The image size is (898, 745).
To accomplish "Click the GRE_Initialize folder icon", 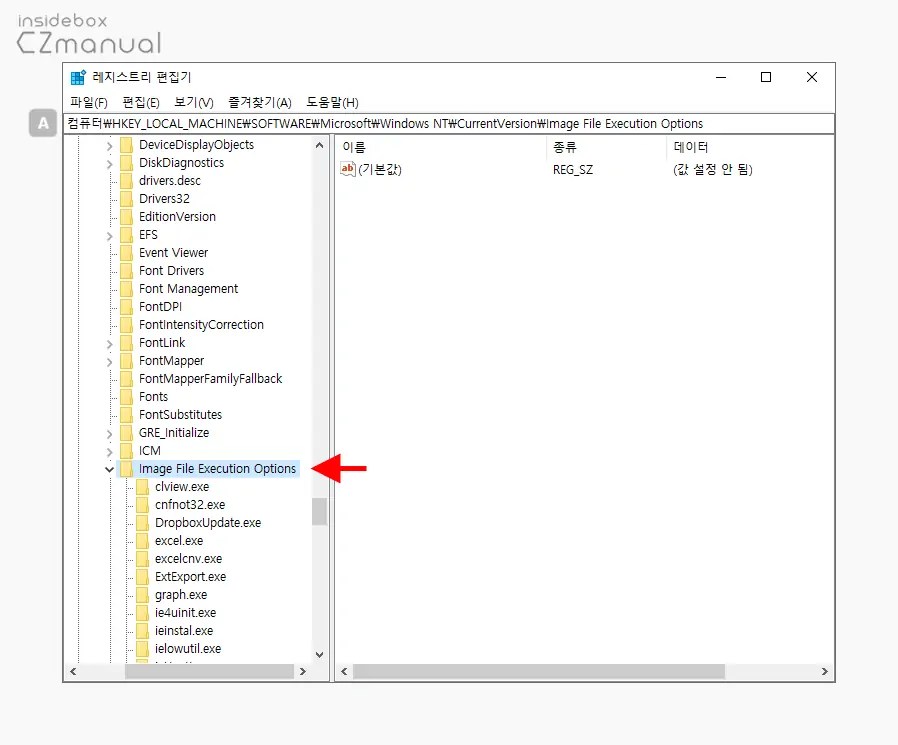I will (127, 433).
